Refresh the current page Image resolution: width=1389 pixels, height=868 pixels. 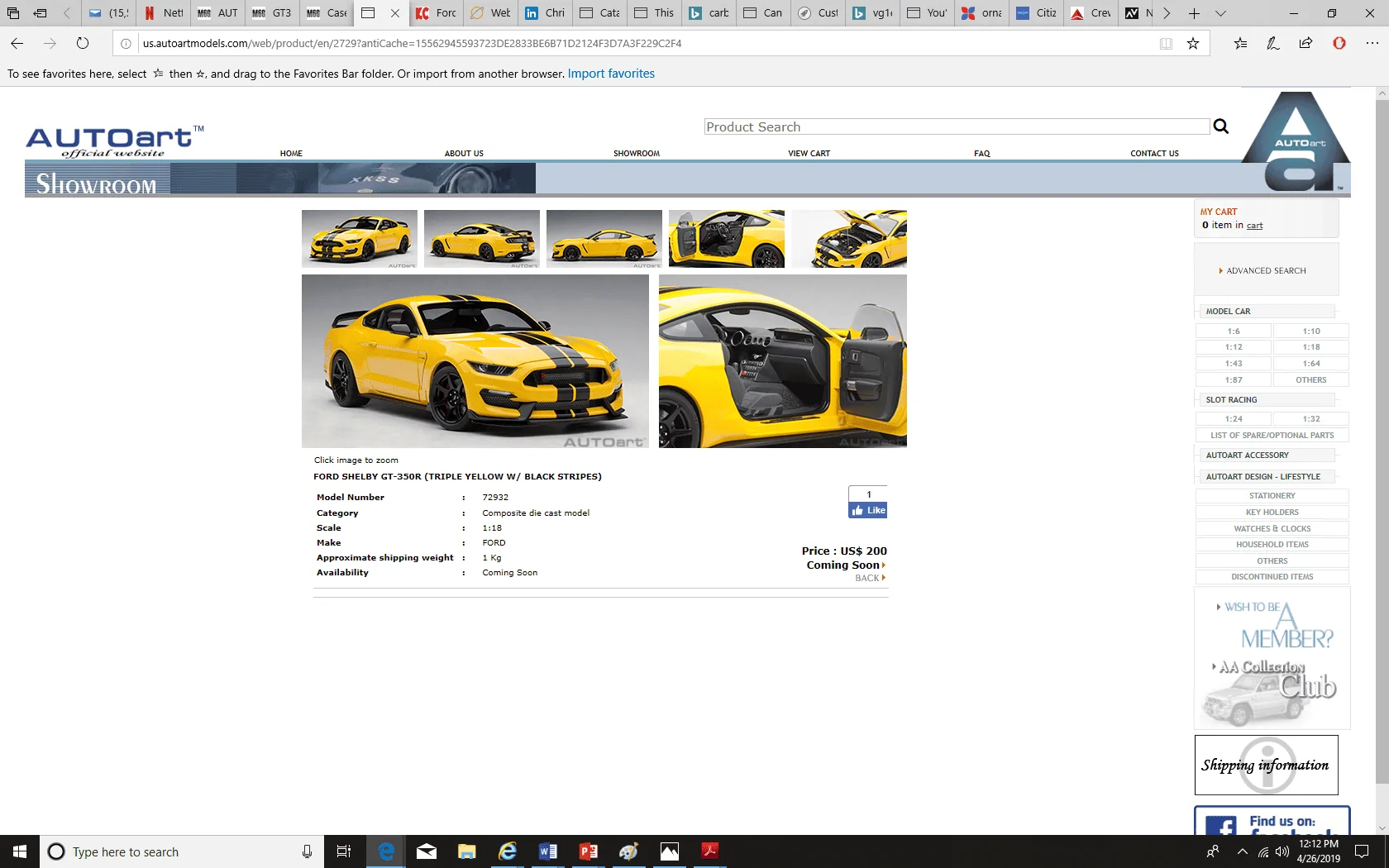coord(83,44)
